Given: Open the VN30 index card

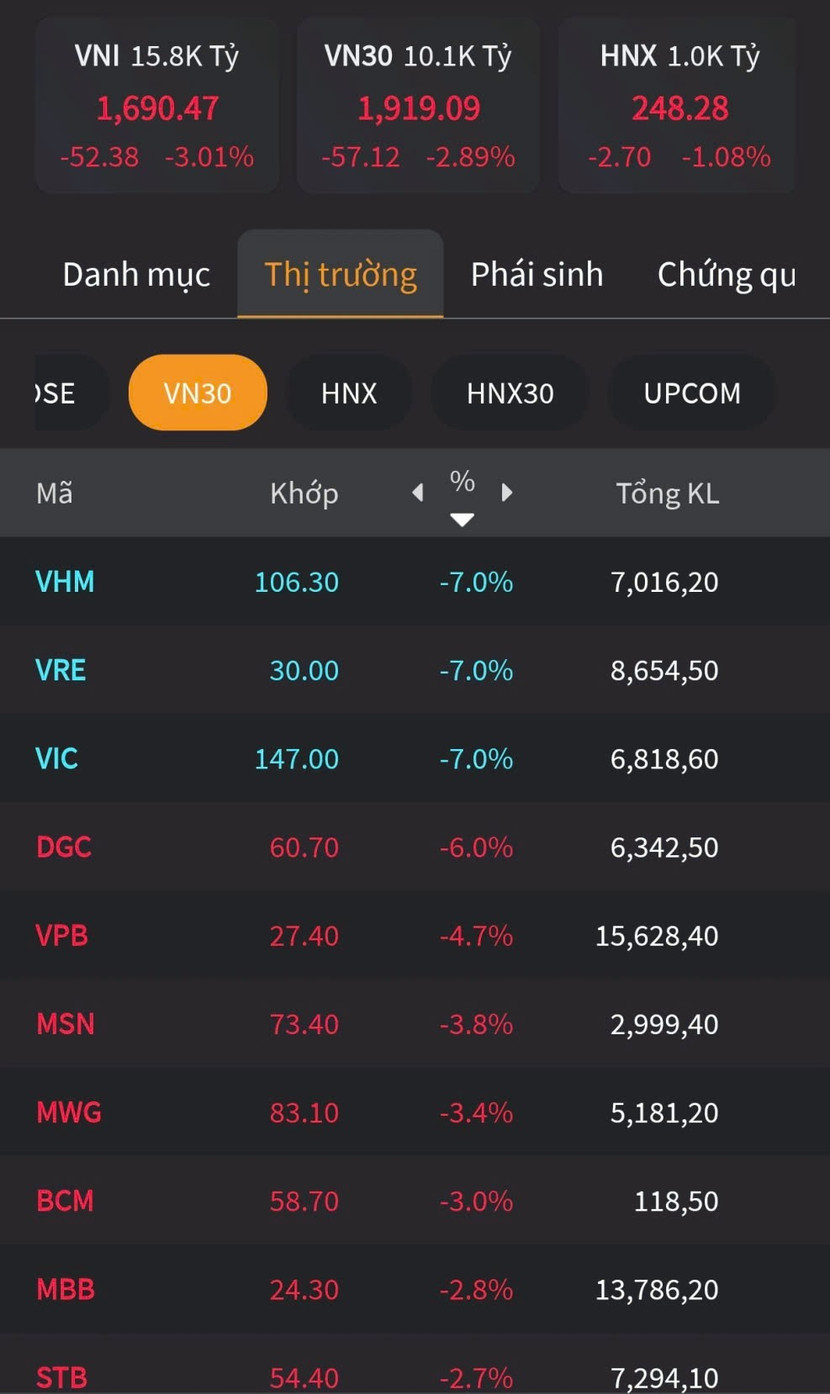Looking at the screenshot, I should 418,105.
